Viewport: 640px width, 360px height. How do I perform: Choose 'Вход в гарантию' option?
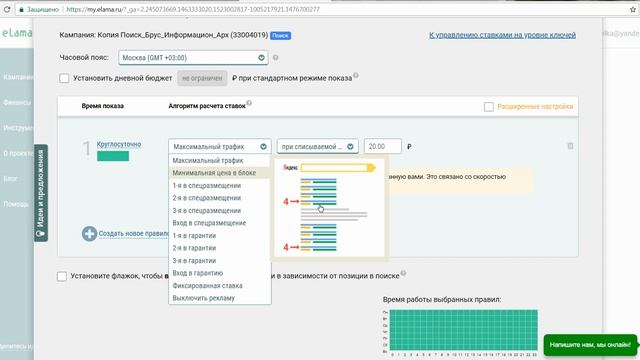220,273
